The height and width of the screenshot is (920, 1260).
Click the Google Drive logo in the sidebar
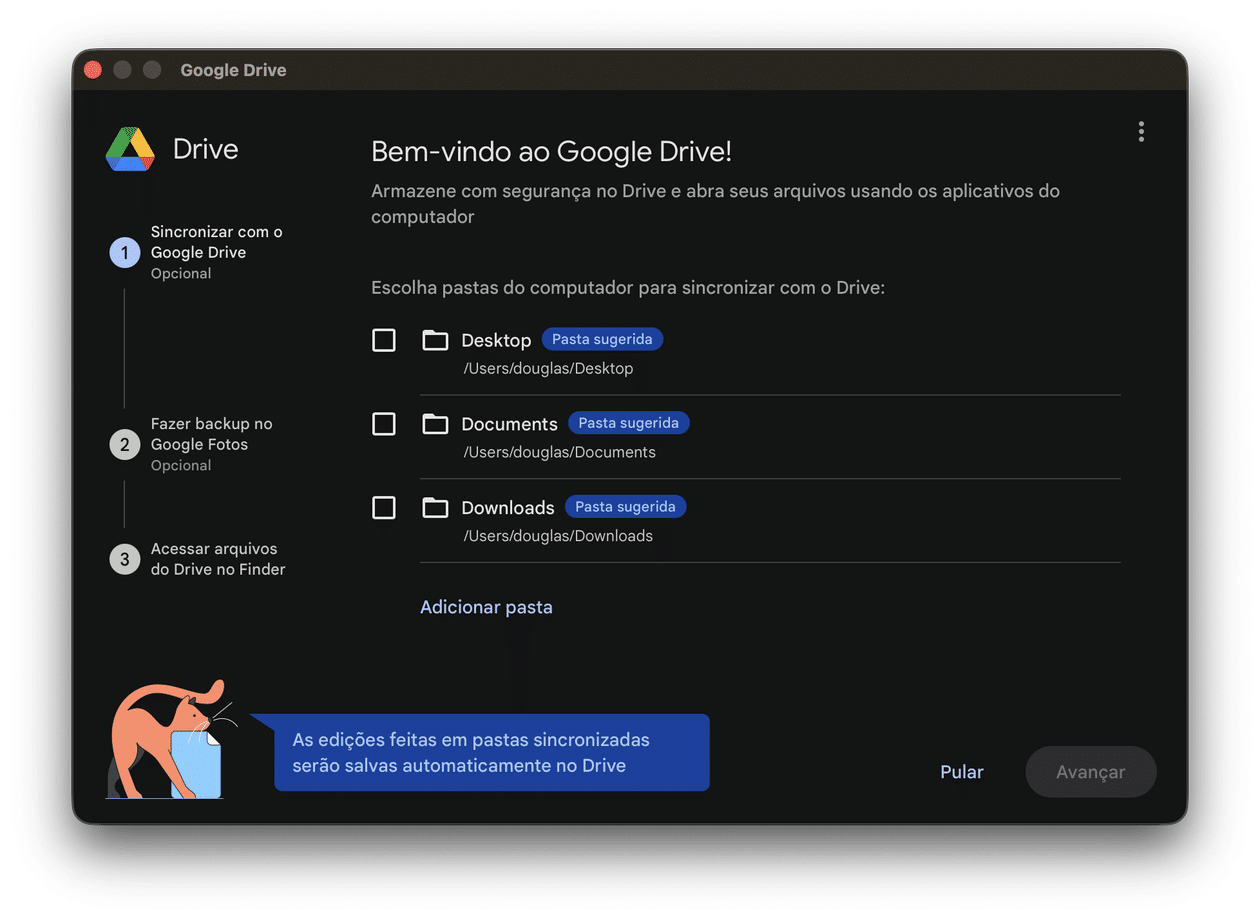click(x=130, y=147)
